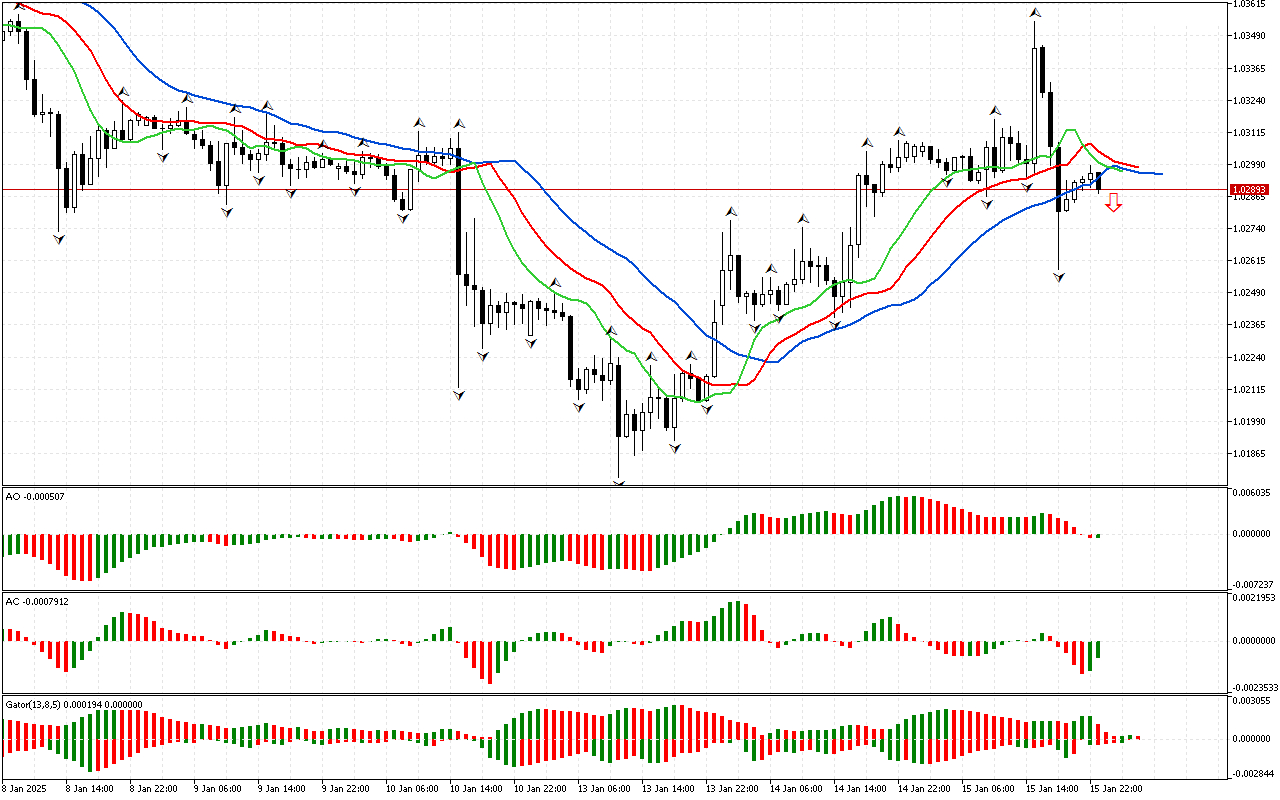Select the 8 Jan 22:00 time label
The image size is (1280, 800).
(153, 788)
